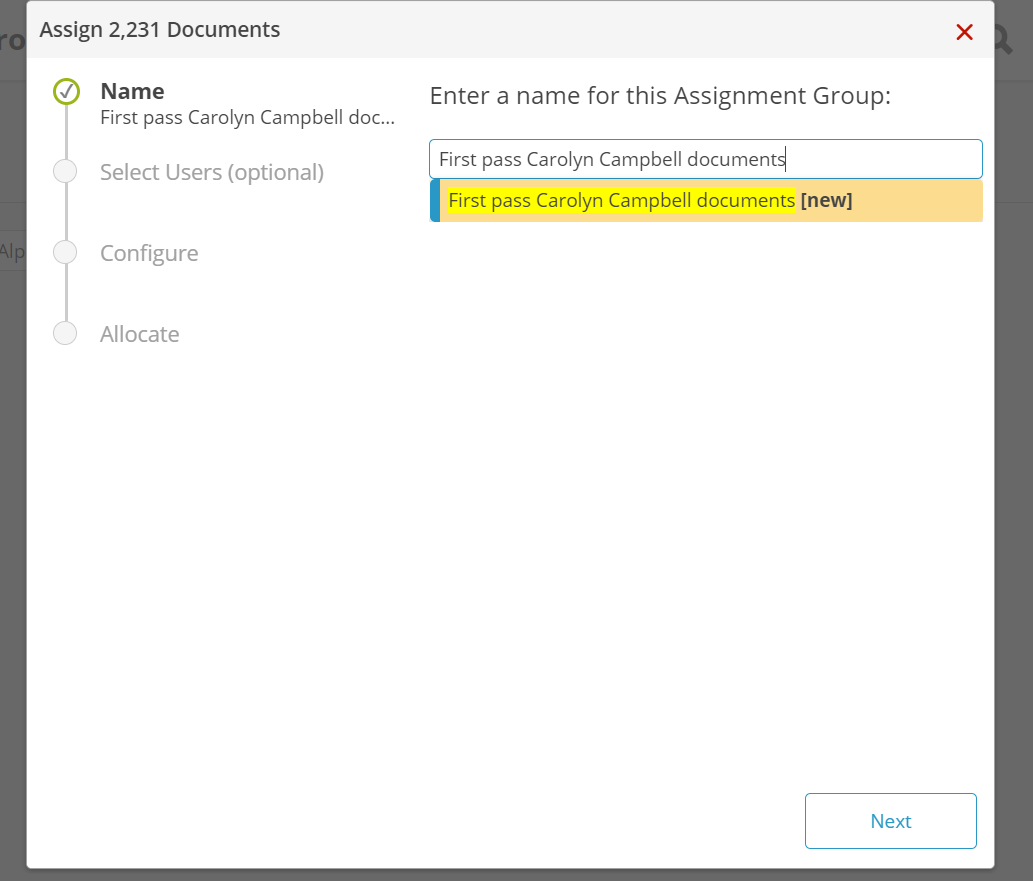Click the truncated 'First pass Carolyn Campbell doc...' subtitle
The image size is (1033, 881).
click(x=247, y=117)
